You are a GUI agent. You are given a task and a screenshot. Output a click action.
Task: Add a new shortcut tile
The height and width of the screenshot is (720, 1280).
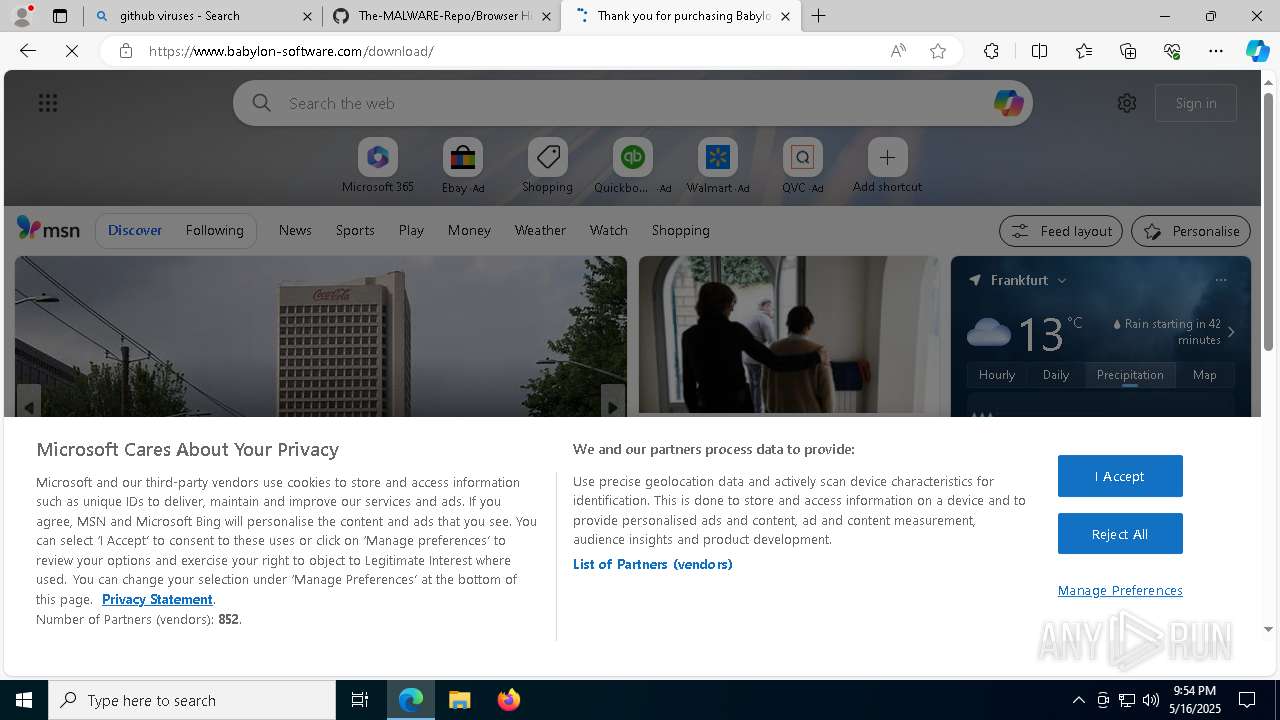pos(887,166)
